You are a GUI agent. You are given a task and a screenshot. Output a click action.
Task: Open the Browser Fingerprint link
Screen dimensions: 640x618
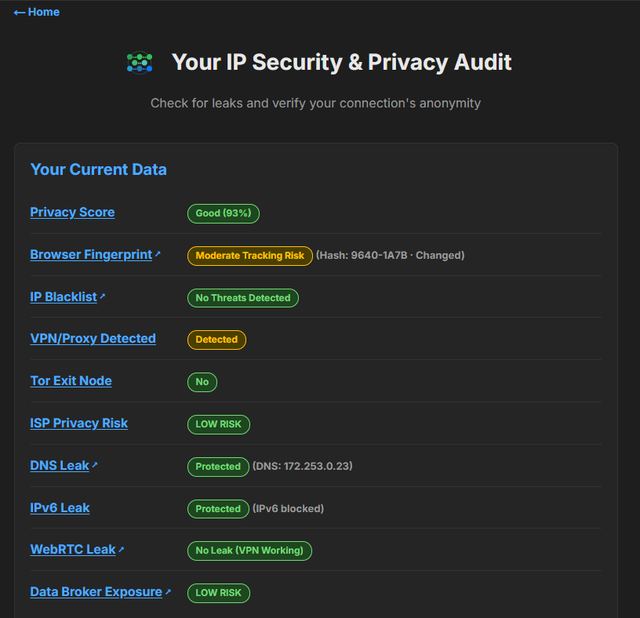click(x=91, y=255)
